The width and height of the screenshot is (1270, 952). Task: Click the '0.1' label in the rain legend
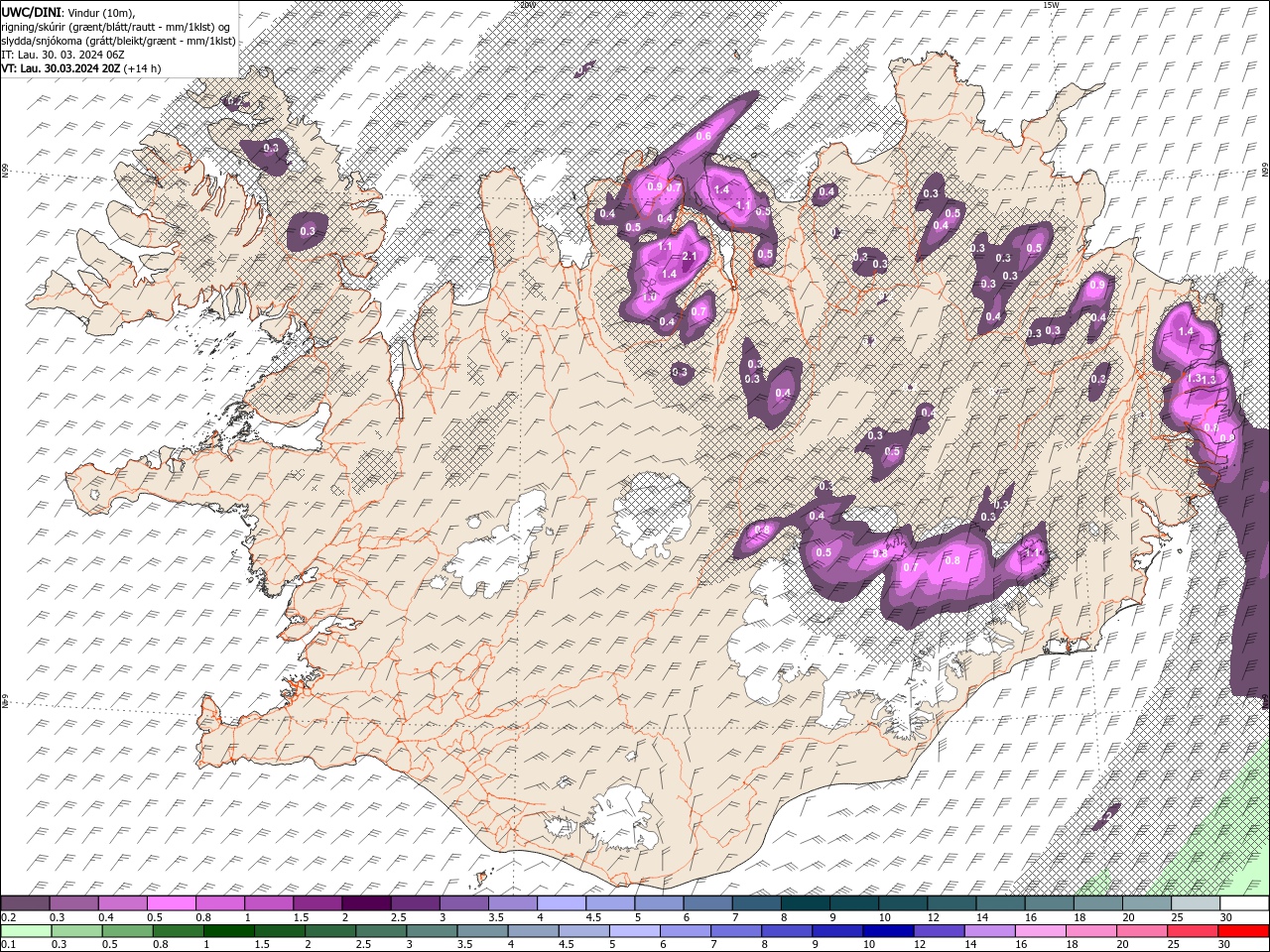pyautogui.click(x=10, y=945)
